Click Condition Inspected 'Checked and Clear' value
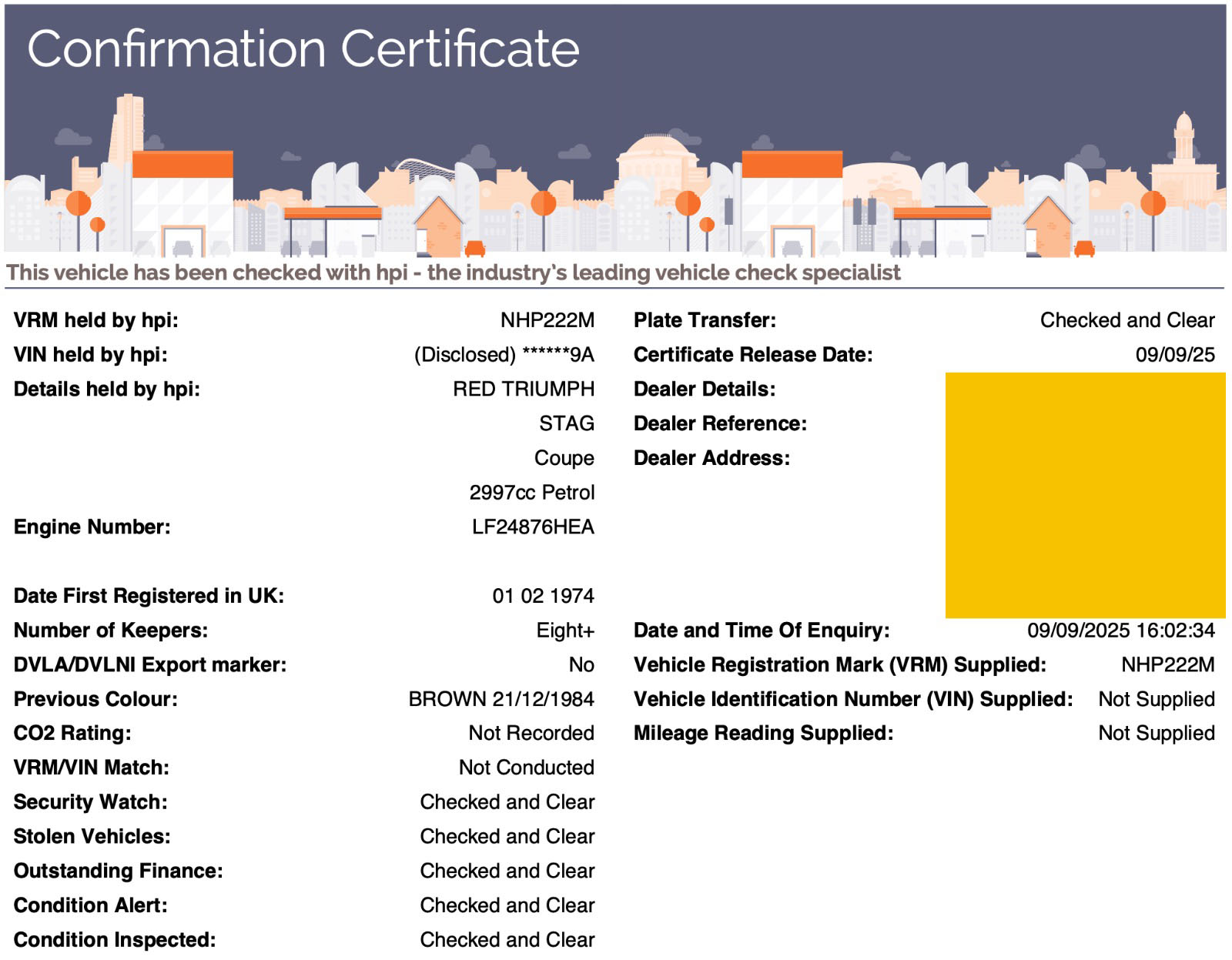 pyautogui.click(x=507, y=940)
